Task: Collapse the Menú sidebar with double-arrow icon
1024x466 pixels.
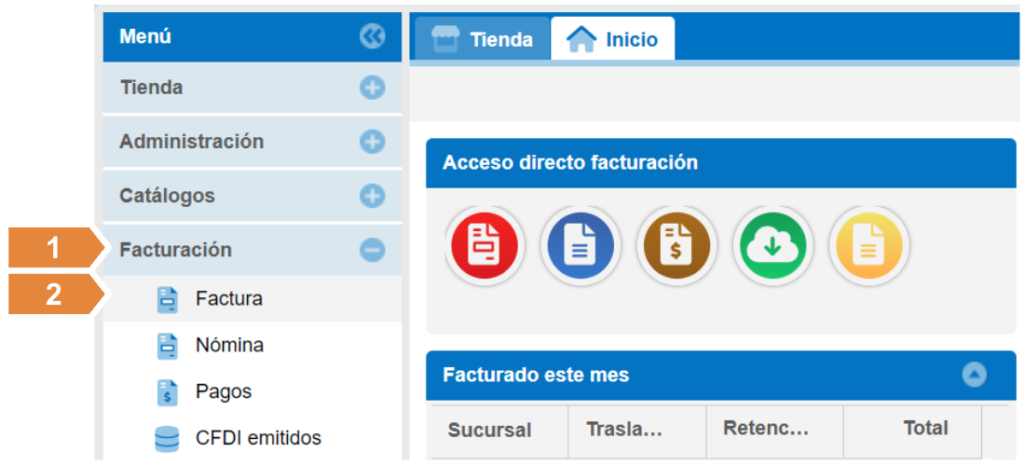Action: (x=372, y=37)
